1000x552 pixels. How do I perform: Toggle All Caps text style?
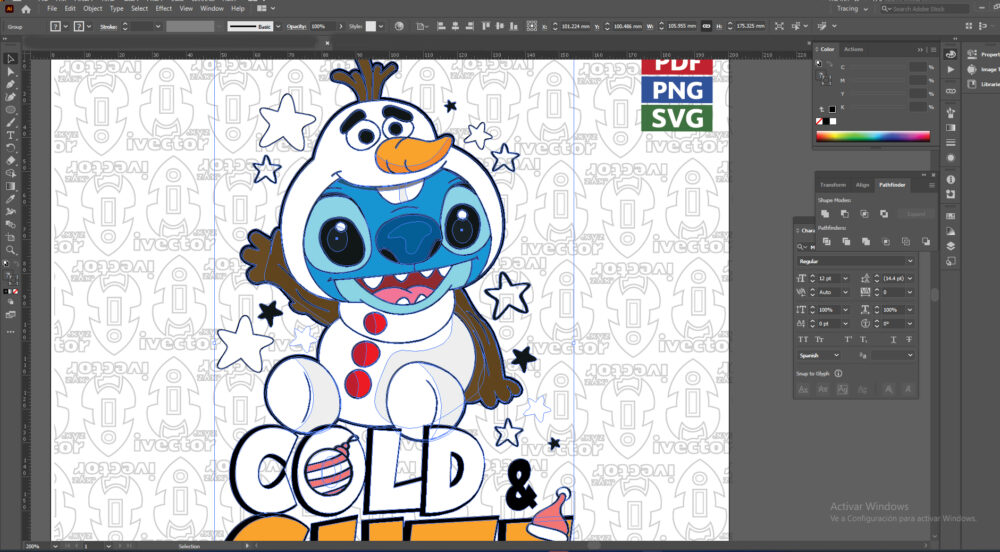click(803, 340)
